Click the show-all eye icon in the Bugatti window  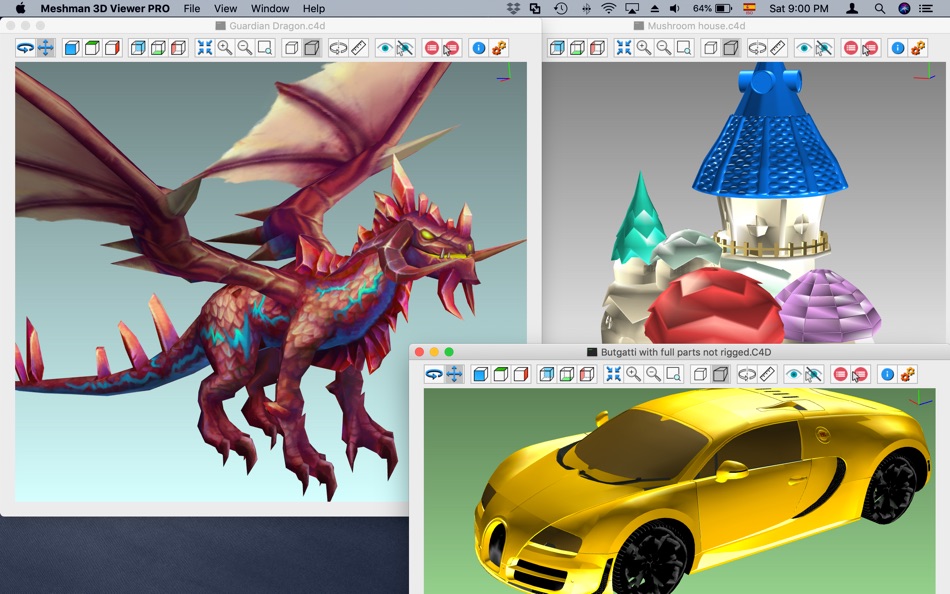pyautogui.click(x=793, y=374)
